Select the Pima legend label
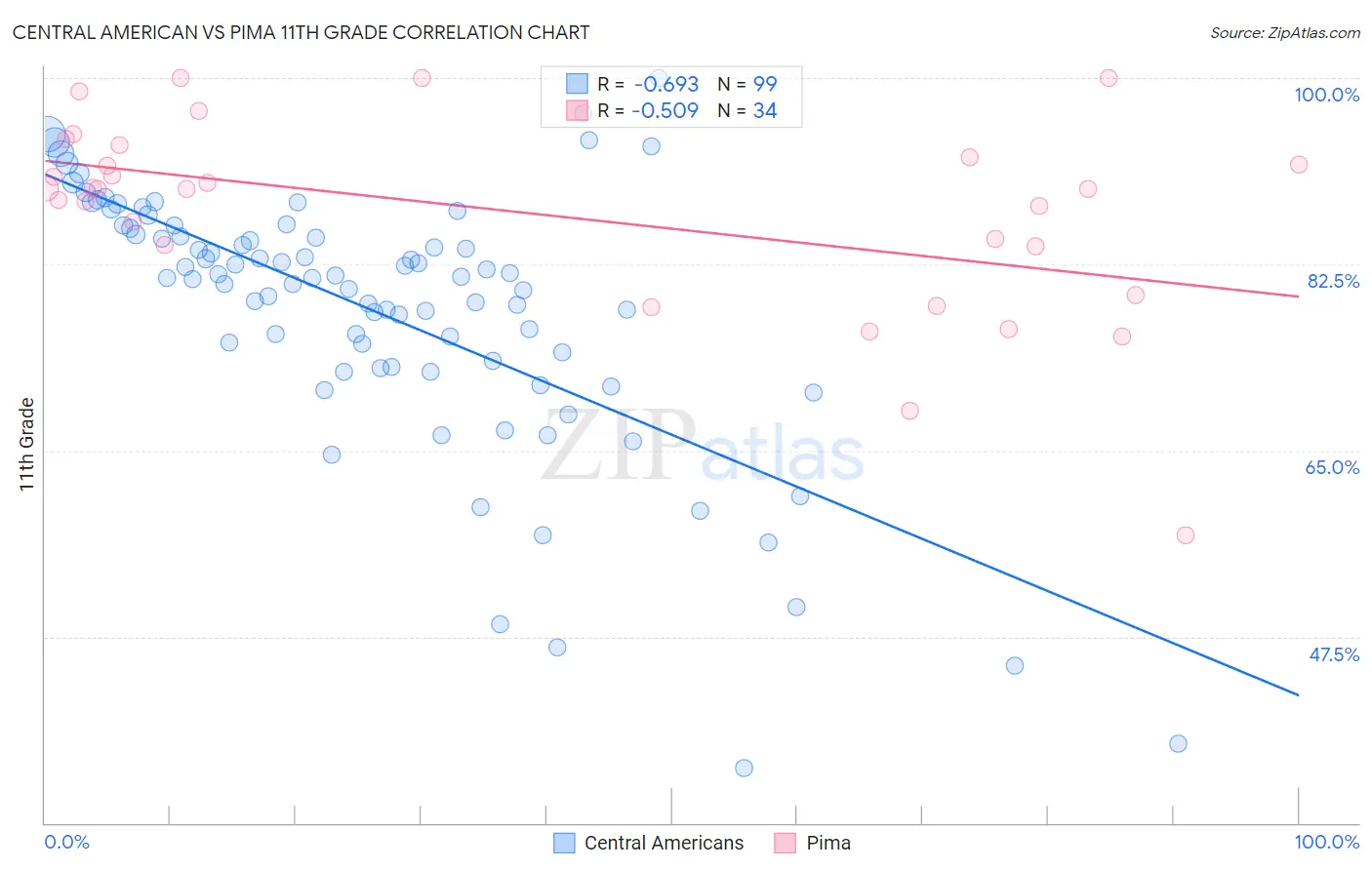 (828, 843)
